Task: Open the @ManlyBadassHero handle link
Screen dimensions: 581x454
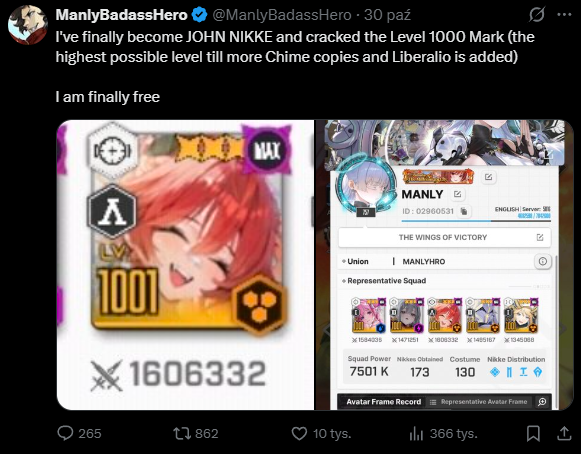Action: click(282, 15)
